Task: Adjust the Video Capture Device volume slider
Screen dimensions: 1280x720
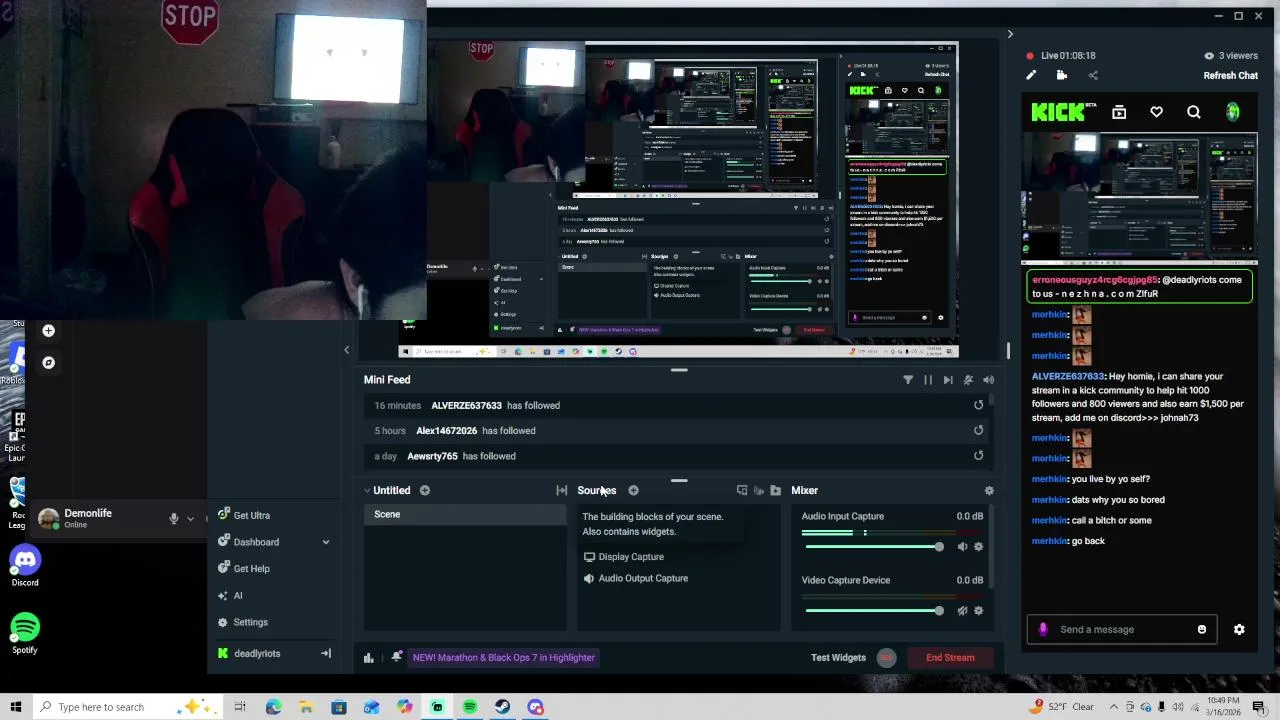Action: (x=873, y=610)
